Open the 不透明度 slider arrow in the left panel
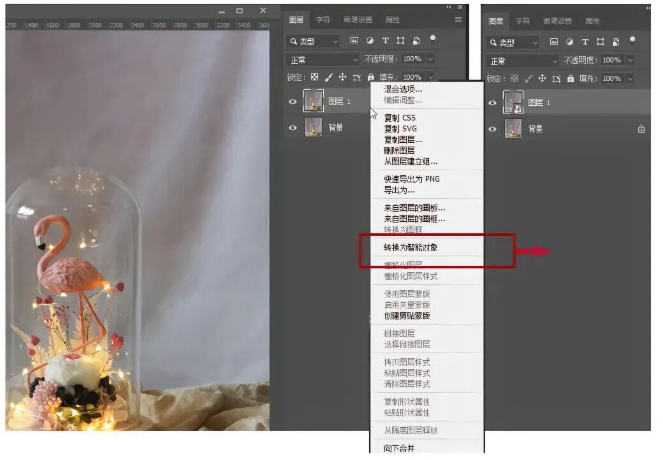The height and width of the screenshot is (460, 663). (430, 59)
